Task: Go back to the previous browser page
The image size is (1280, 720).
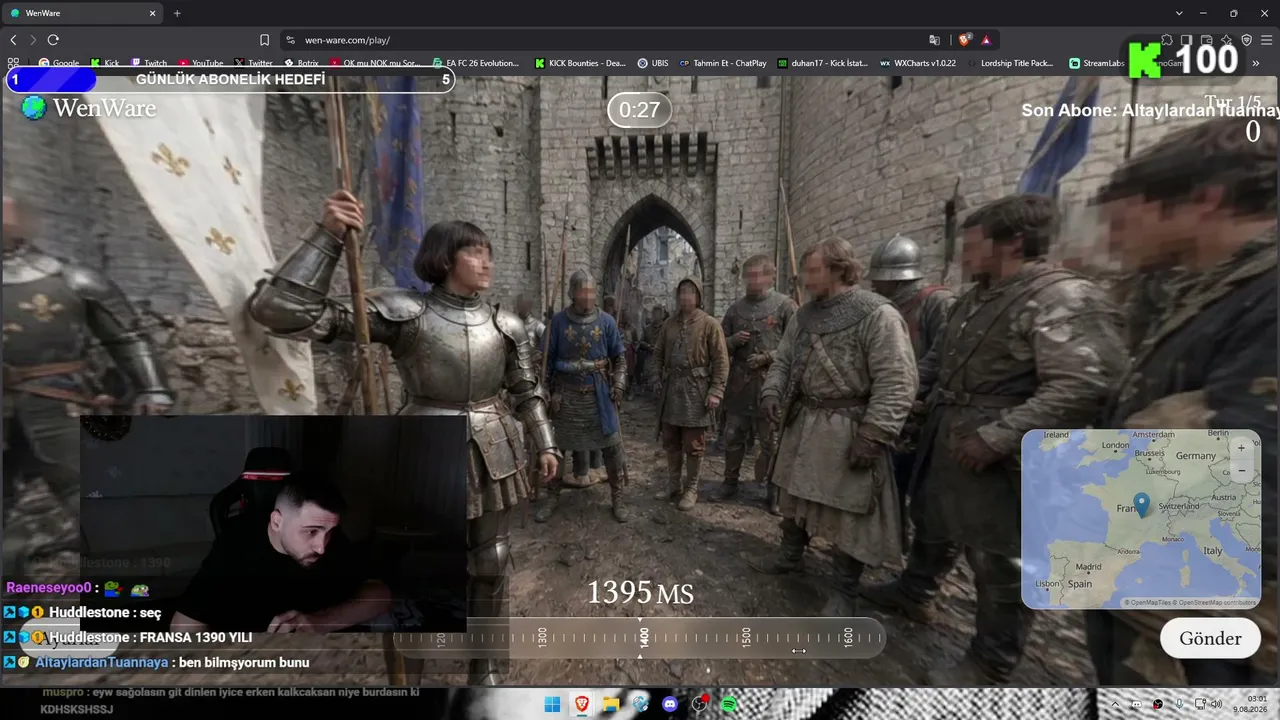Action: (13, 40)
